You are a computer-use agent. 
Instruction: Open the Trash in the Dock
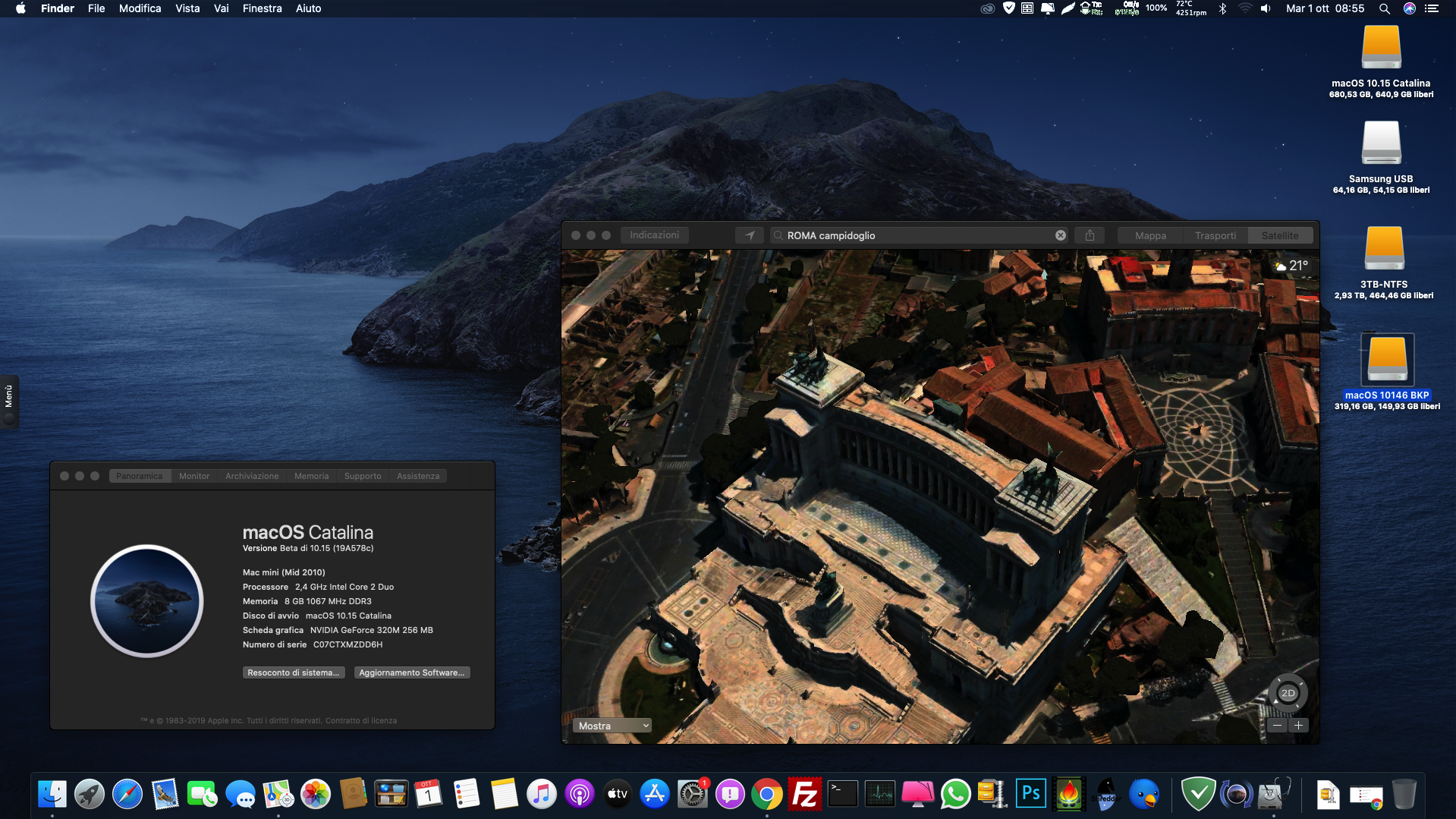click(1404, 794)
